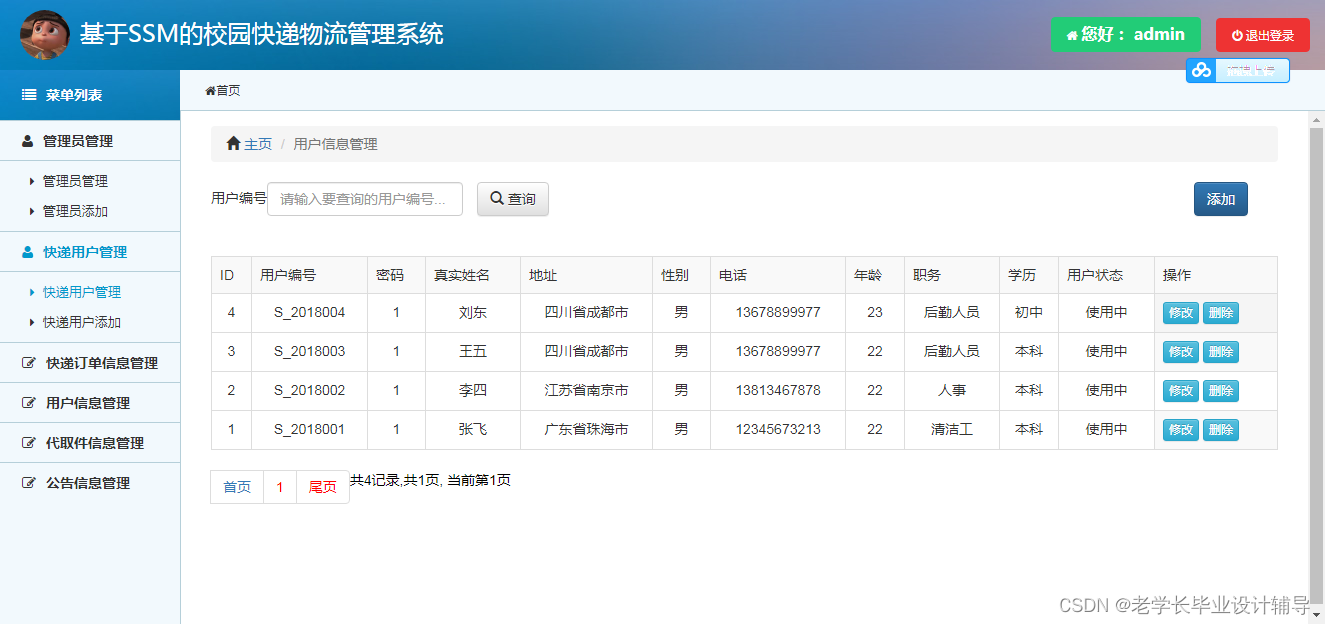
Task: Click the 退出登录 logout button
Action: coord(1262,35)
